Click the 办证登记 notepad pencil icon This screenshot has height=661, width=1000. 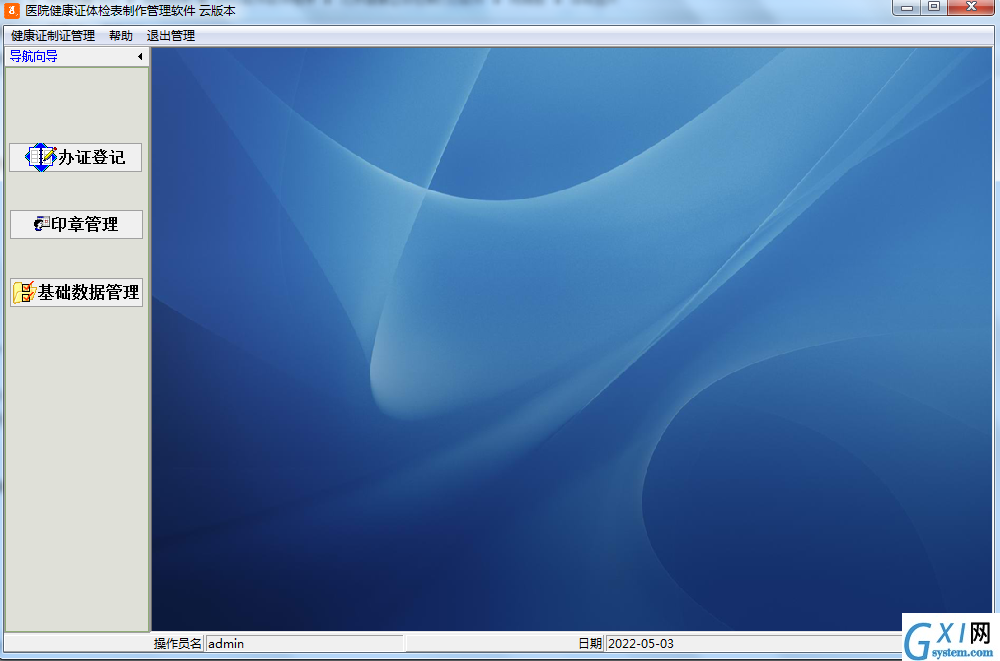[x=41, y=157]
